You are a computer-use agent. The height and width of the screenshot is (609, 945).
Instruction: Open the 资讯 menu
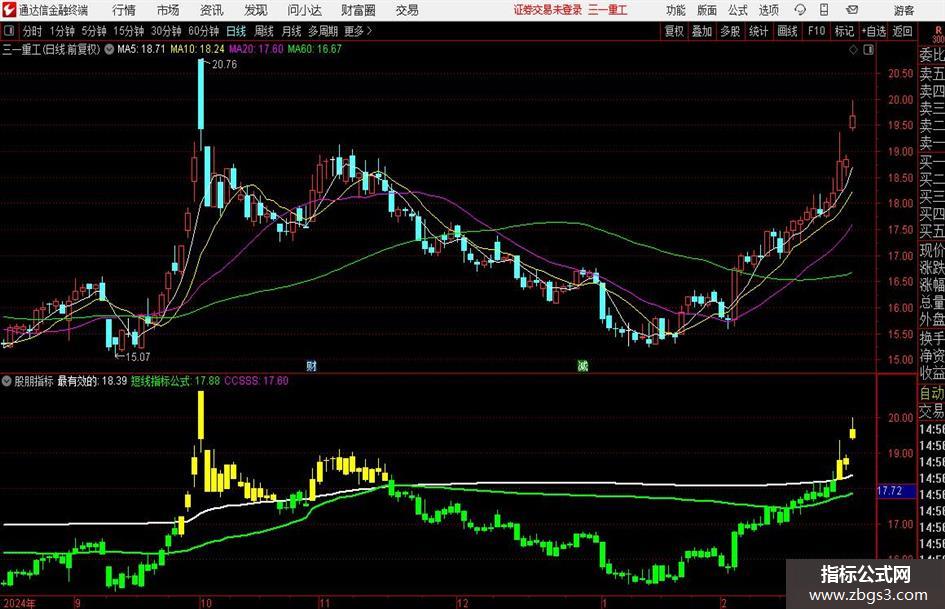(x=212, y=10)
